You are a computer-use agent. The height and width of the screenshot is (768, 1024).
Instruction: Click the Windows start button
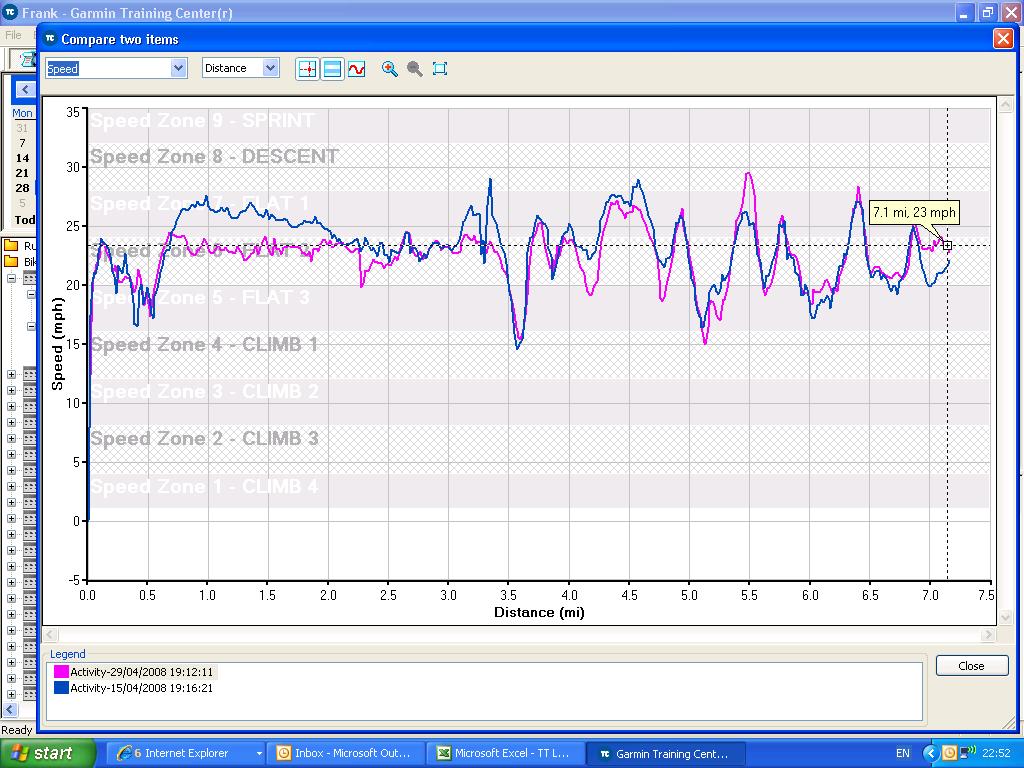tap(48, 753)
